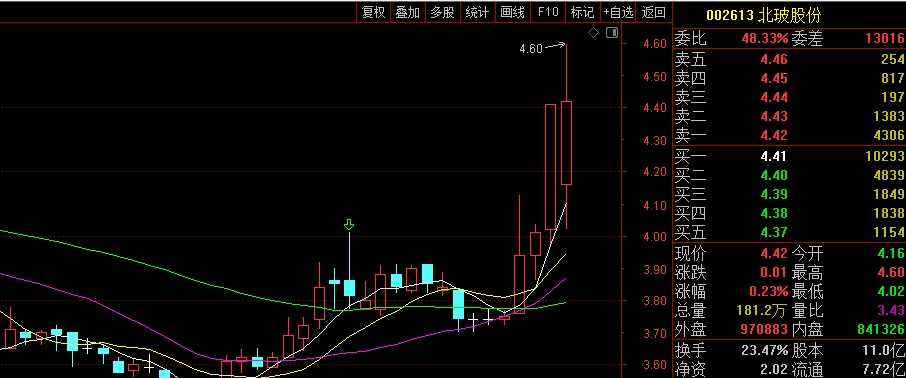This screenshot has width=906, height=378.
Task: Select the 卖一 4.42 ask row
Action: pos(789,135)
